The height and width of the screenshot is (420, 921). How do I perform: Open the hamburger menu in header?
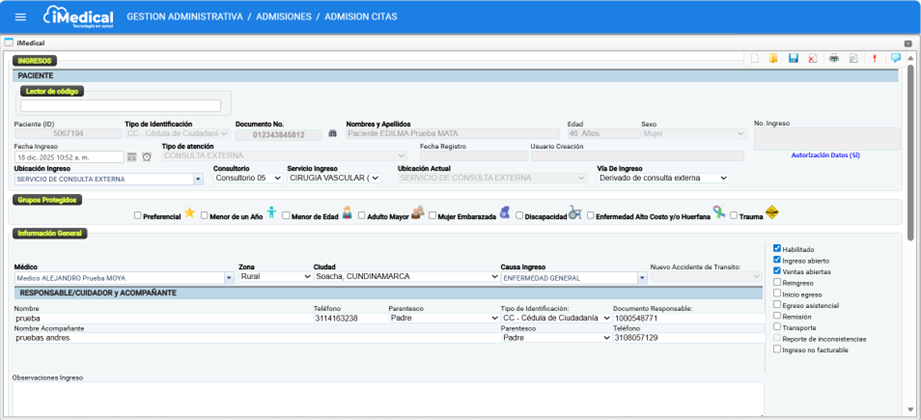click(x=20, y=17)
